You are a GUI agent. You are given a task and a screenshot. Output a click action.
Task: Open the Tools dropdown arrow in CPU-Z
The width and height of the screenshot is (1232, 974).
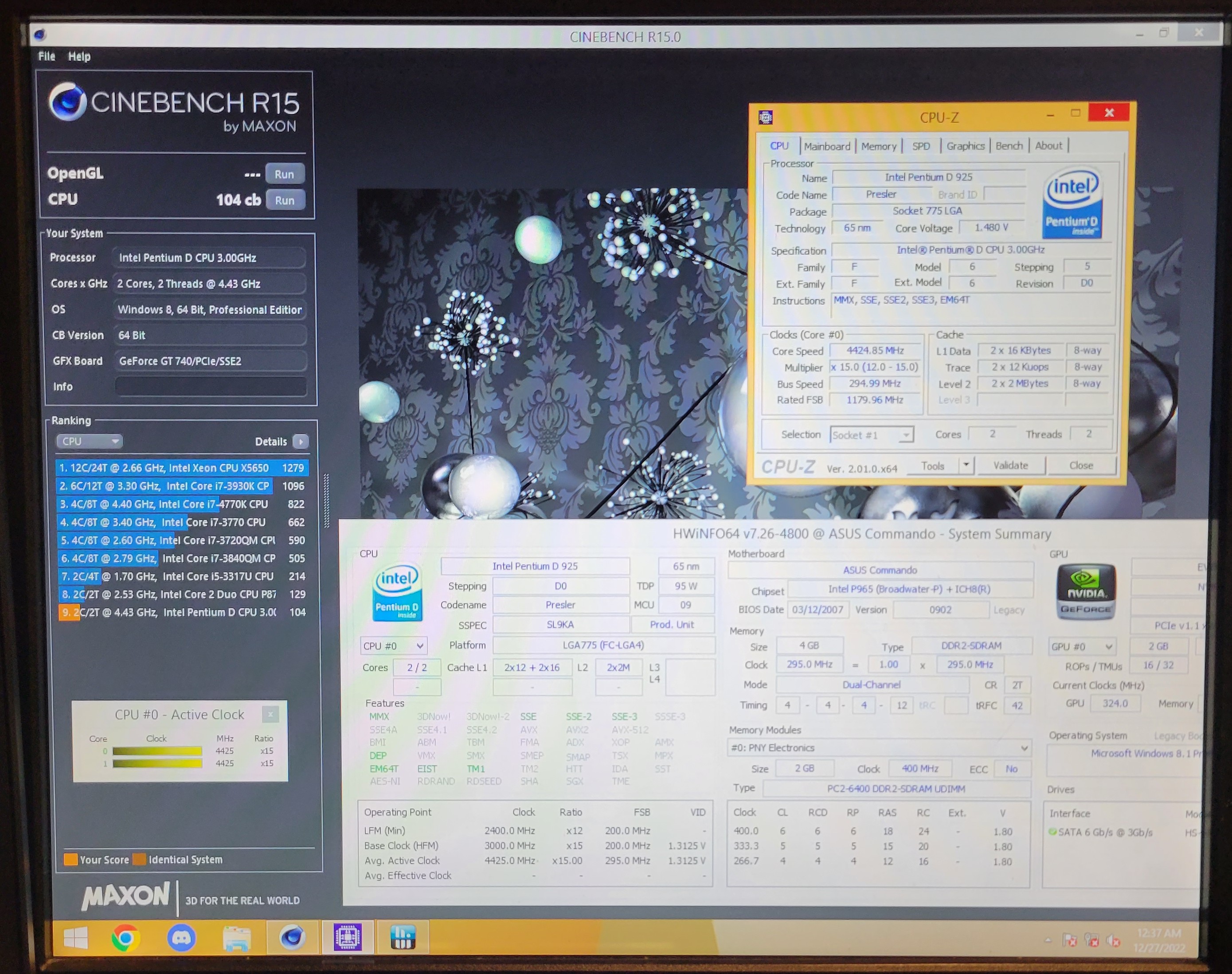click(x=966, y=465)
